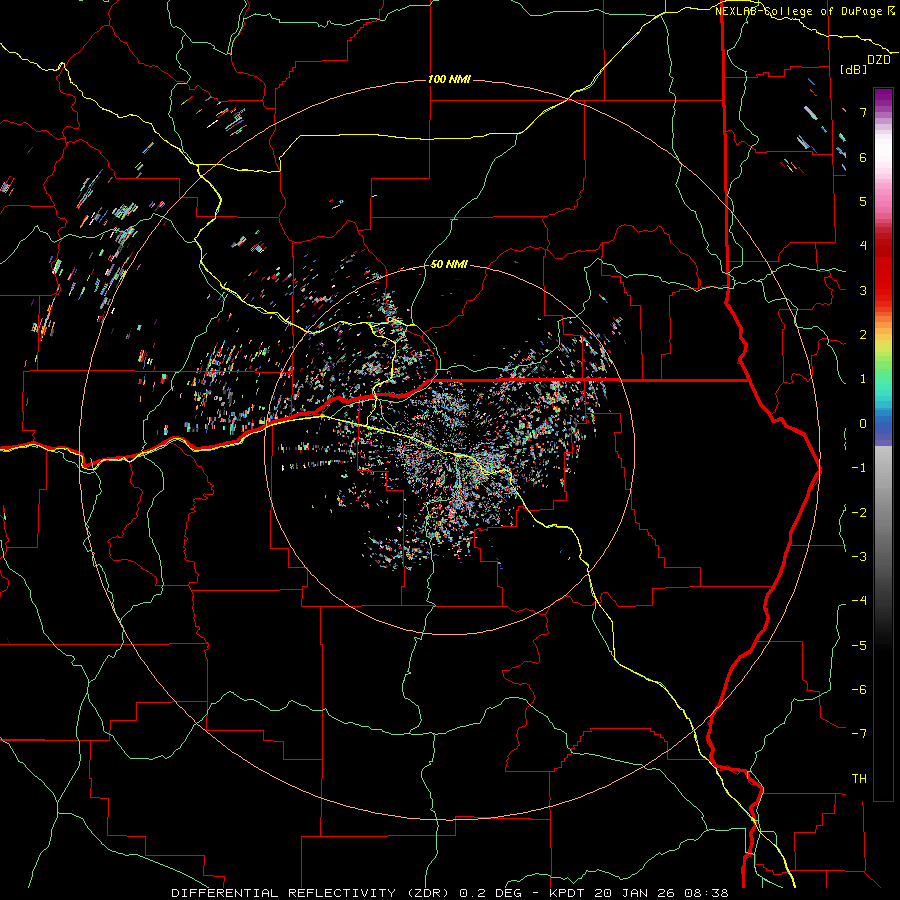Click the 6 value on the dB scale

(x=863, y=157)
